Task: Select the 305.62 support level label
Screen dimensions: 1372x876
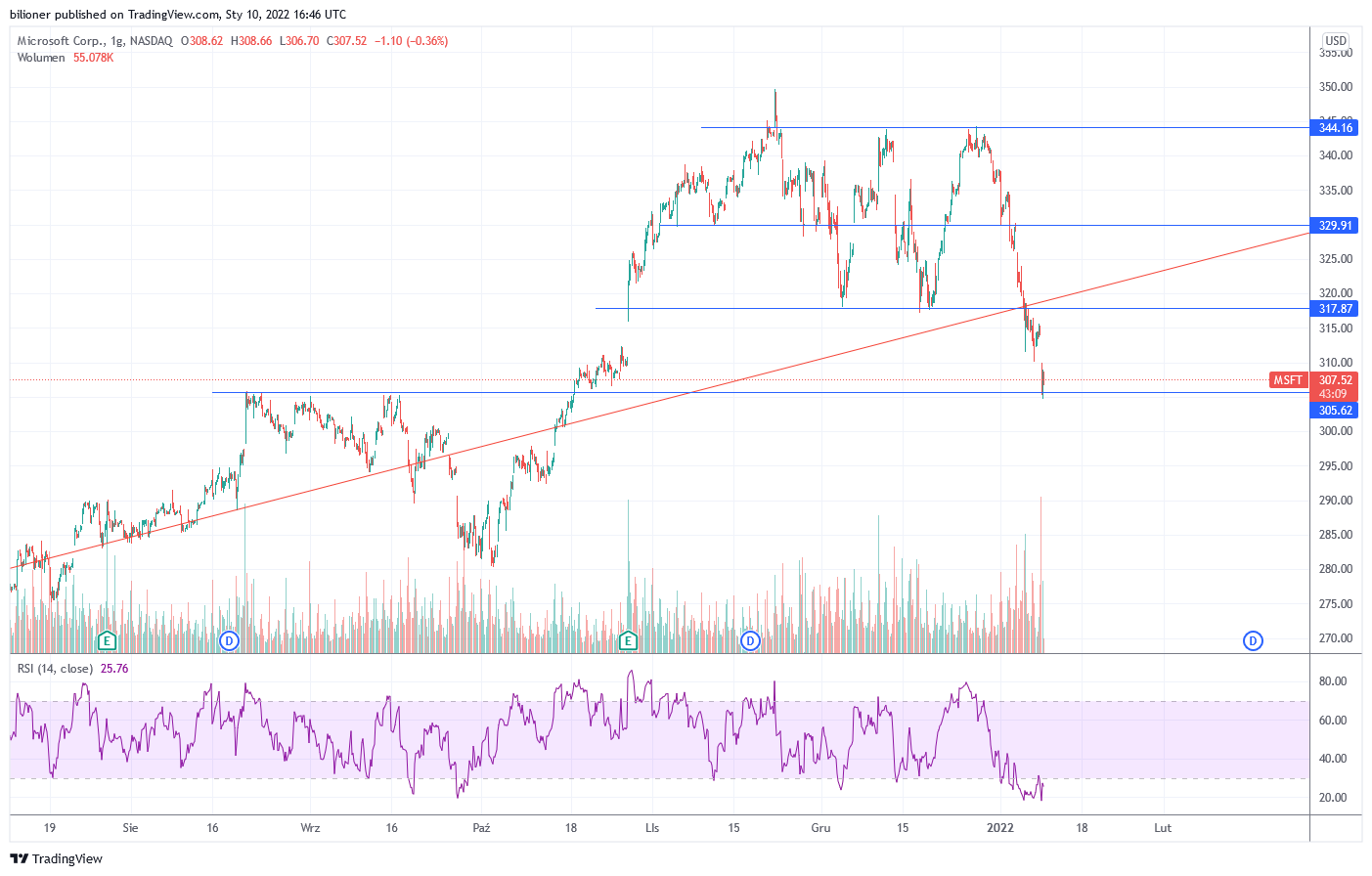Action: (1335, 411)
